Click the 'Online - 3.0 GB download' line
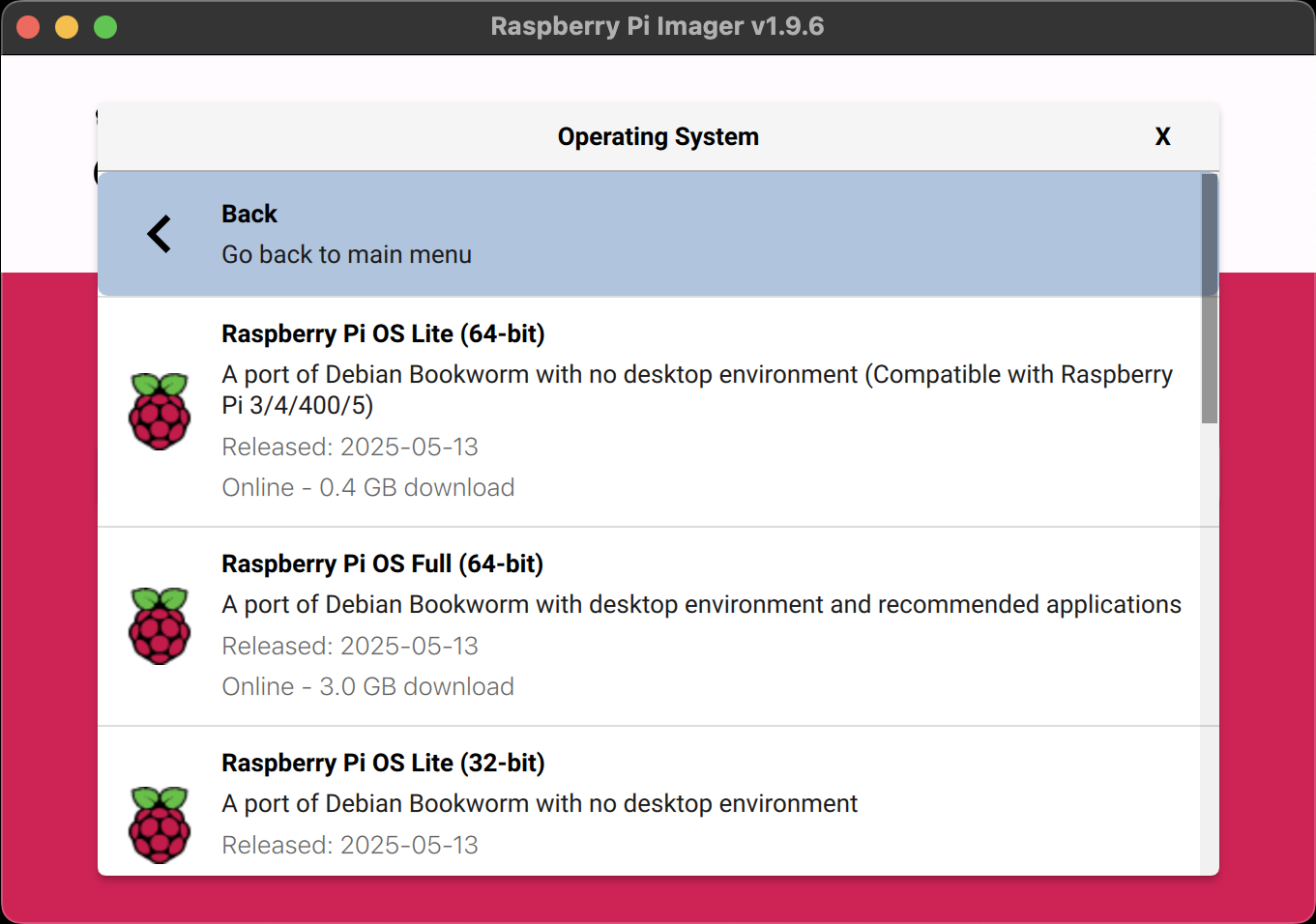Viewport: 1316px width, 924px height. [x=367, y=687]
